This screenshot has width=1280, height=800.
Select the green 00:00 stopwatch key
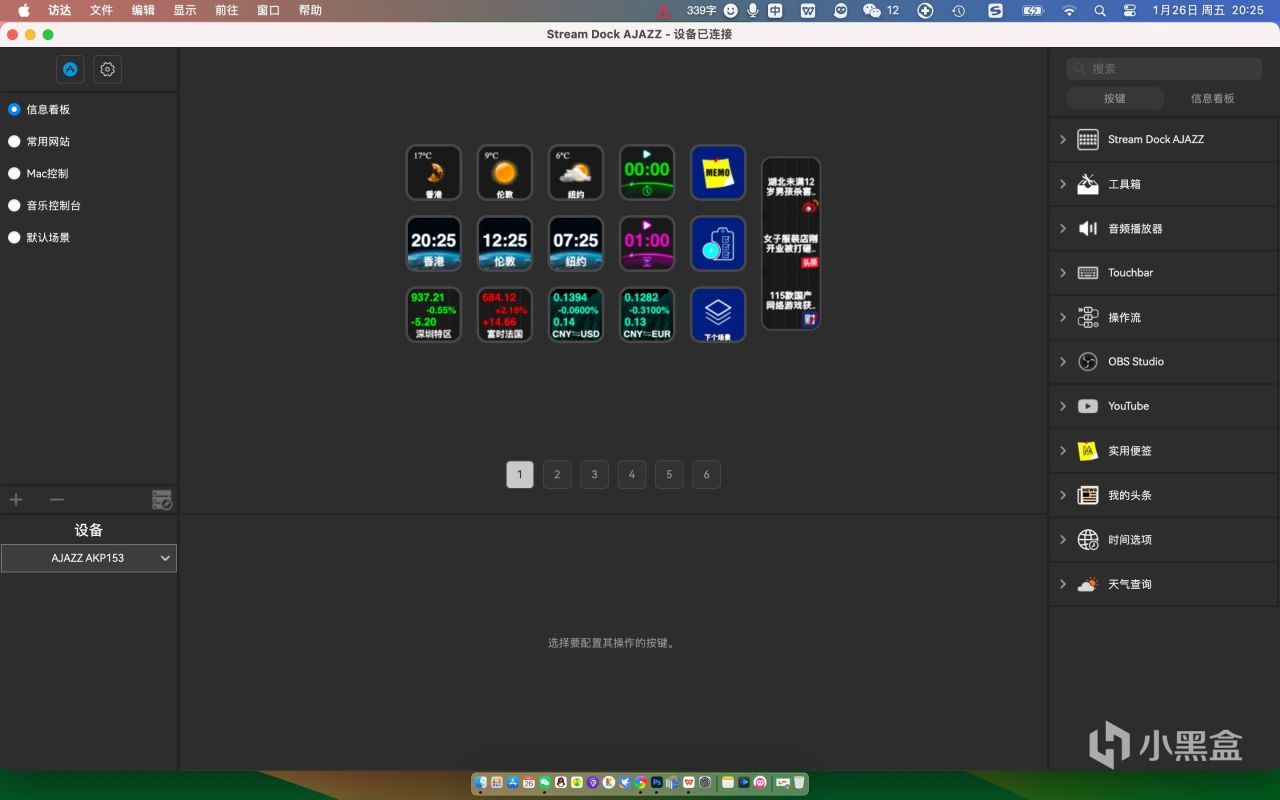point(647,173)
